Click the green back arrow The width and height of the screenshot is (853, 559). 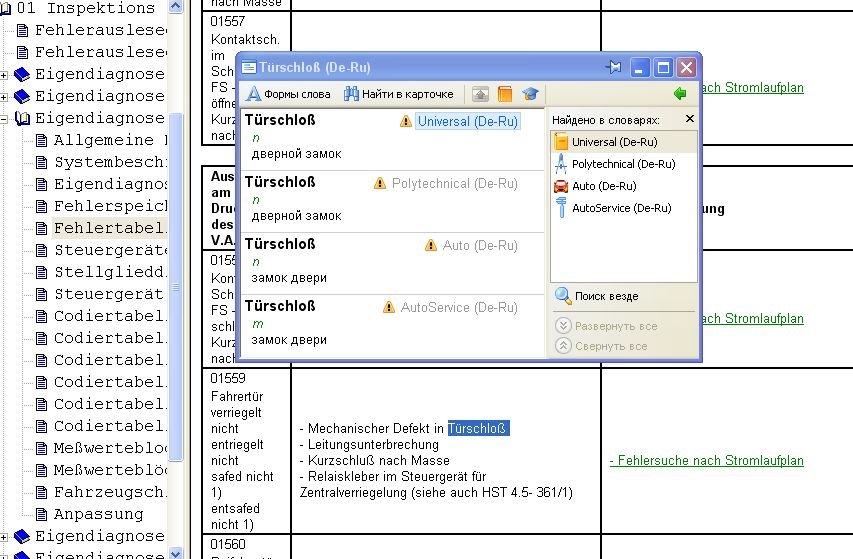[x=680, y=94]
